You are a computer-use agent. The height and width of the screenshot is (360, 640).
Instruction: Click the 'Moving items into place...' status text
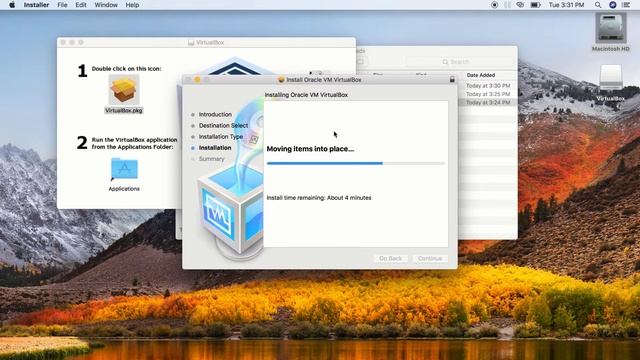pos(310,149)
